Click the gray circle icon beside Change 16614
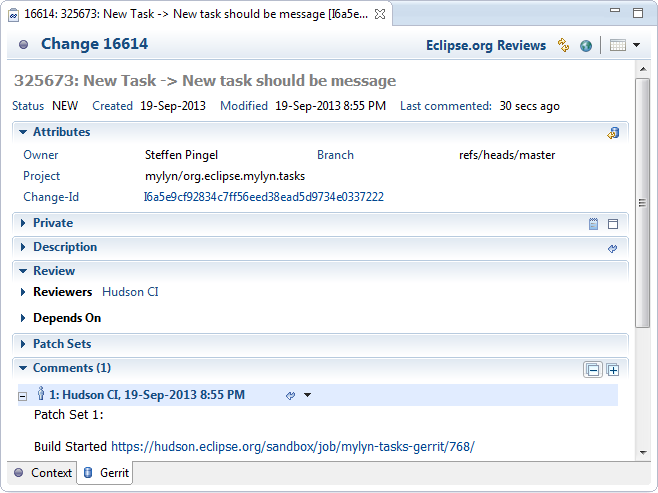The width and height of the screenshot is (658, 493). click(24, 44)
